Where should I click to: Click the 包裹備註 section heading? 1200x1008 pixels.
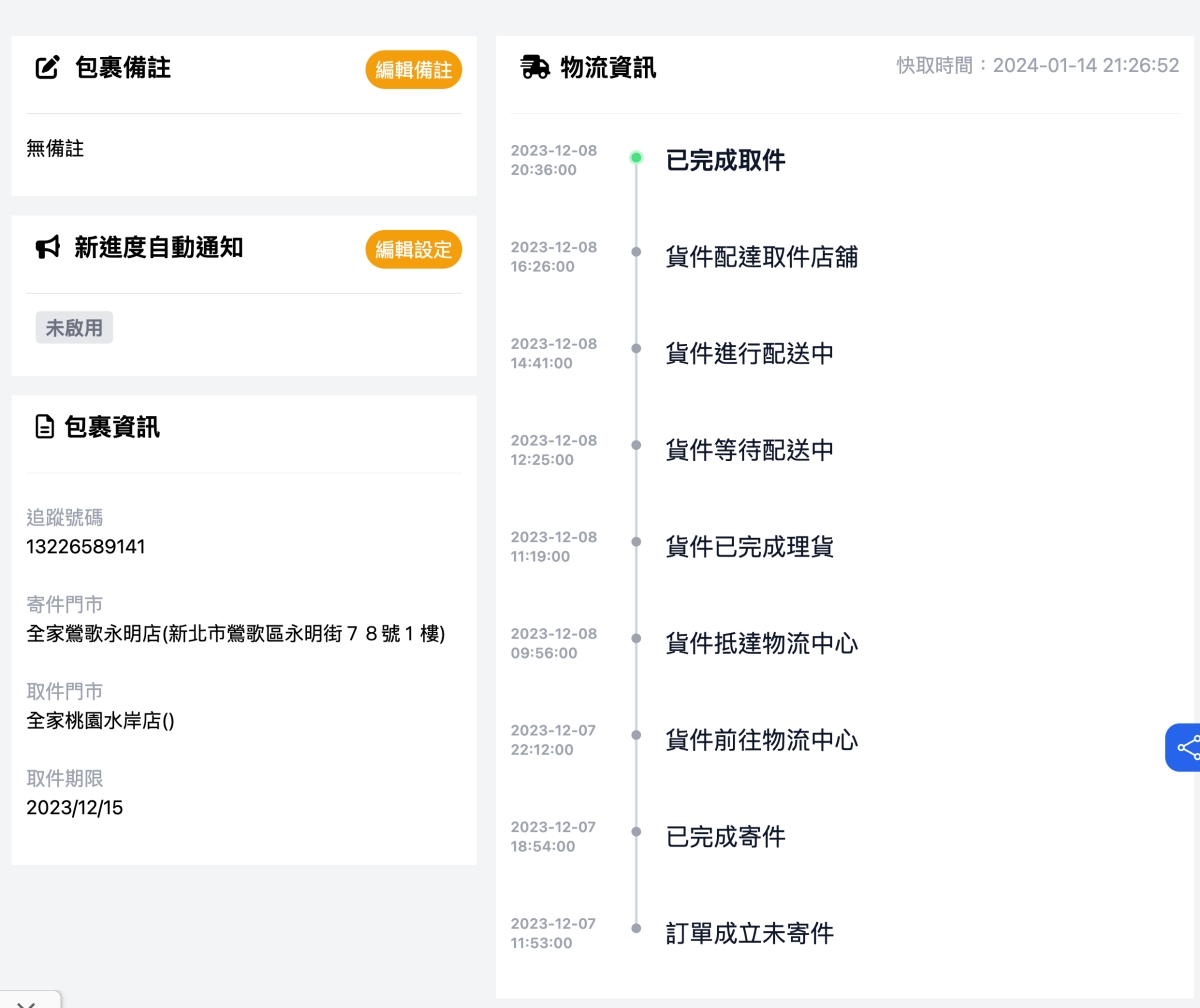122,68
